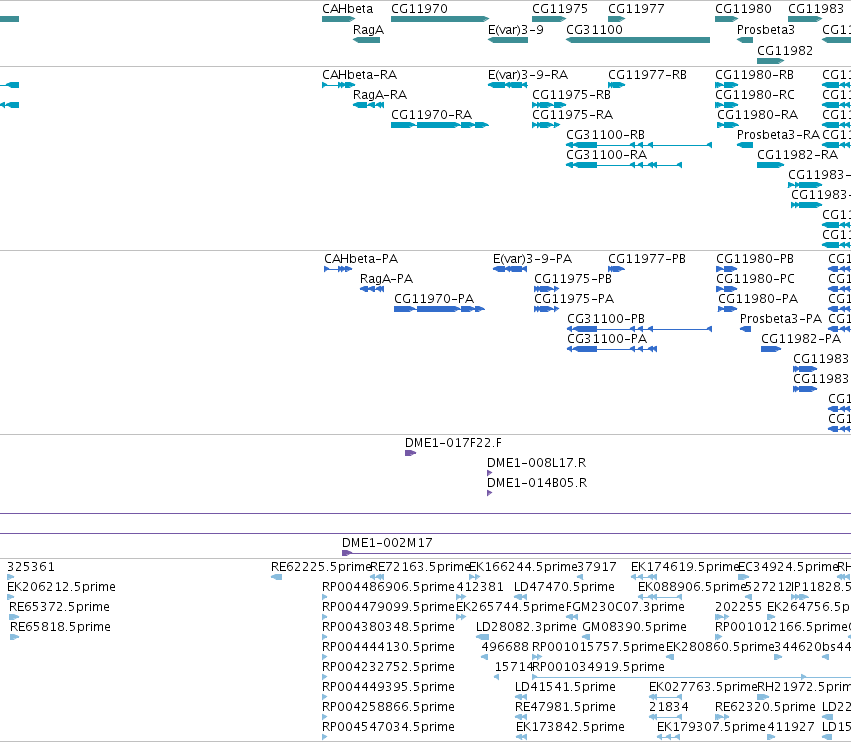Image resolution: width=851 pixels, height=742 pixels.
Task: Open protein CG11970-PA
Action: coord(439,309)
